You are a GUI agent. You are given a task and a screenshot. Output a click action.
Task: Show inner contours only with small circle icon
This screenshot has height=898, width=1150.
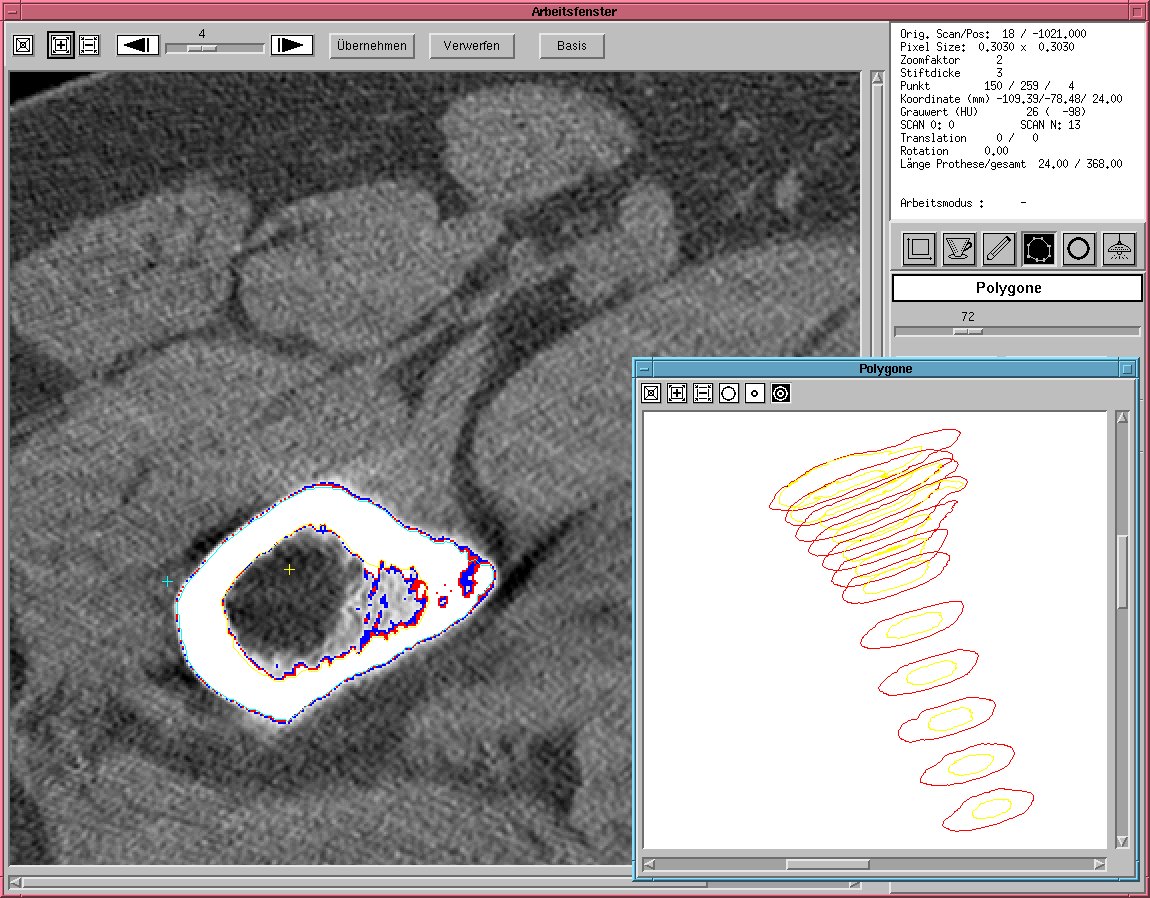coord(755,393)
